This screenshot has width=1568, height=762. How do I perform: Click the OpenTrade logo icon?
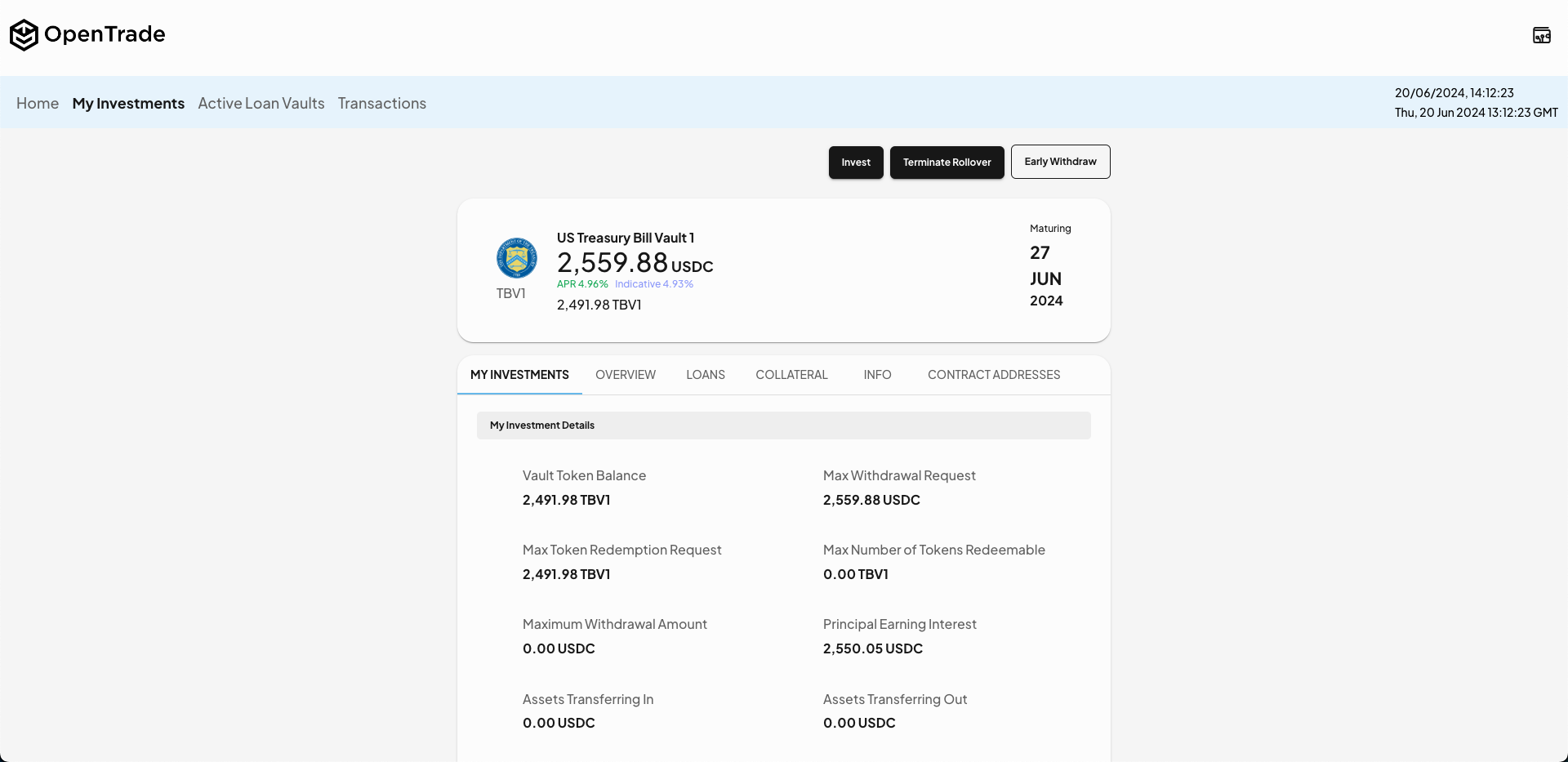click(24, 34)
